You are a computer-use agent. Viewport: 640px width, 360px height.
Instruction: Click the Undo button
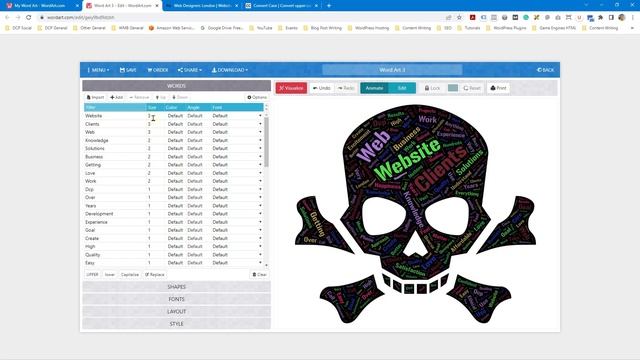[322, 88]
